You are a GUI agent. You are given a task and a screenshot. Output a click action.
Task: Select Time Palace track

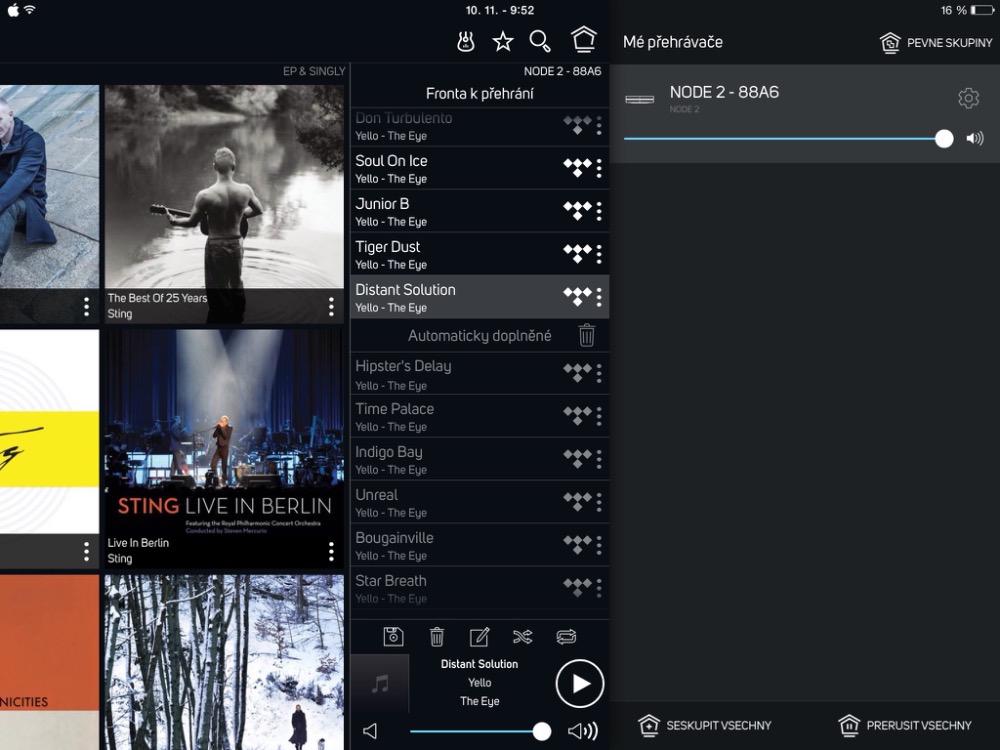pyautogui.click(x=480, y=416)
